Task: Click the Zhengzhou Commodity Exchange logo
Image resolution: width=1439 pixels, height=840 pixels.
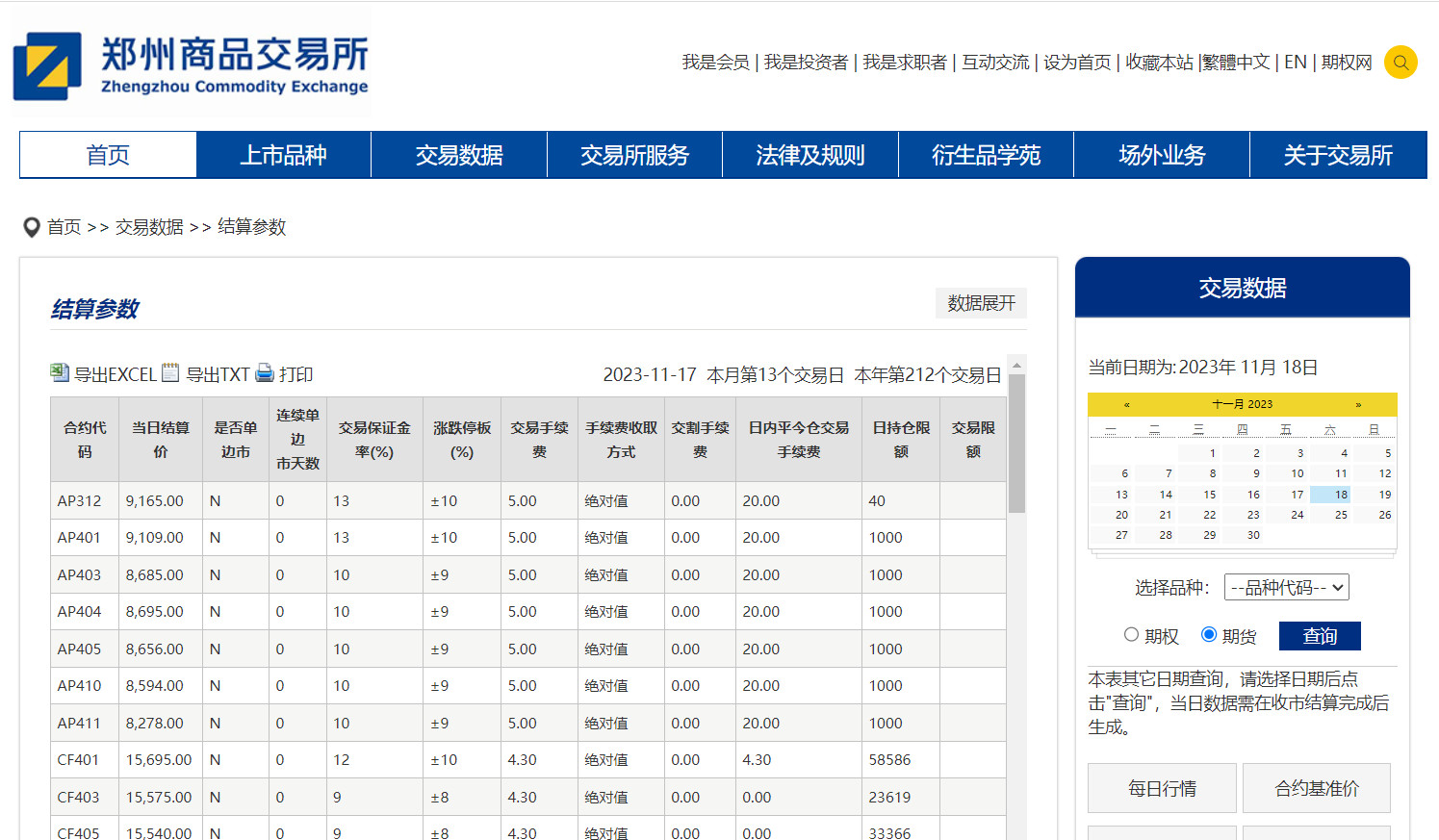Action: click(x=191, y=65)
